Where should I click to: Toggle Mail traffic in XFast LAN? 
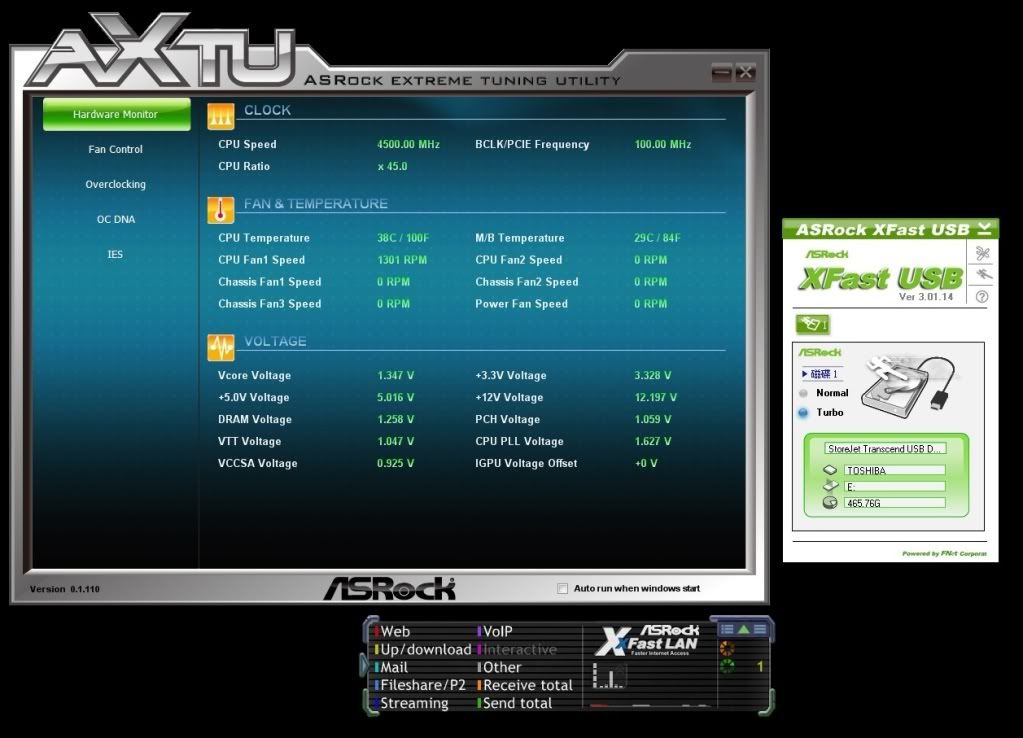pos(391,668)
